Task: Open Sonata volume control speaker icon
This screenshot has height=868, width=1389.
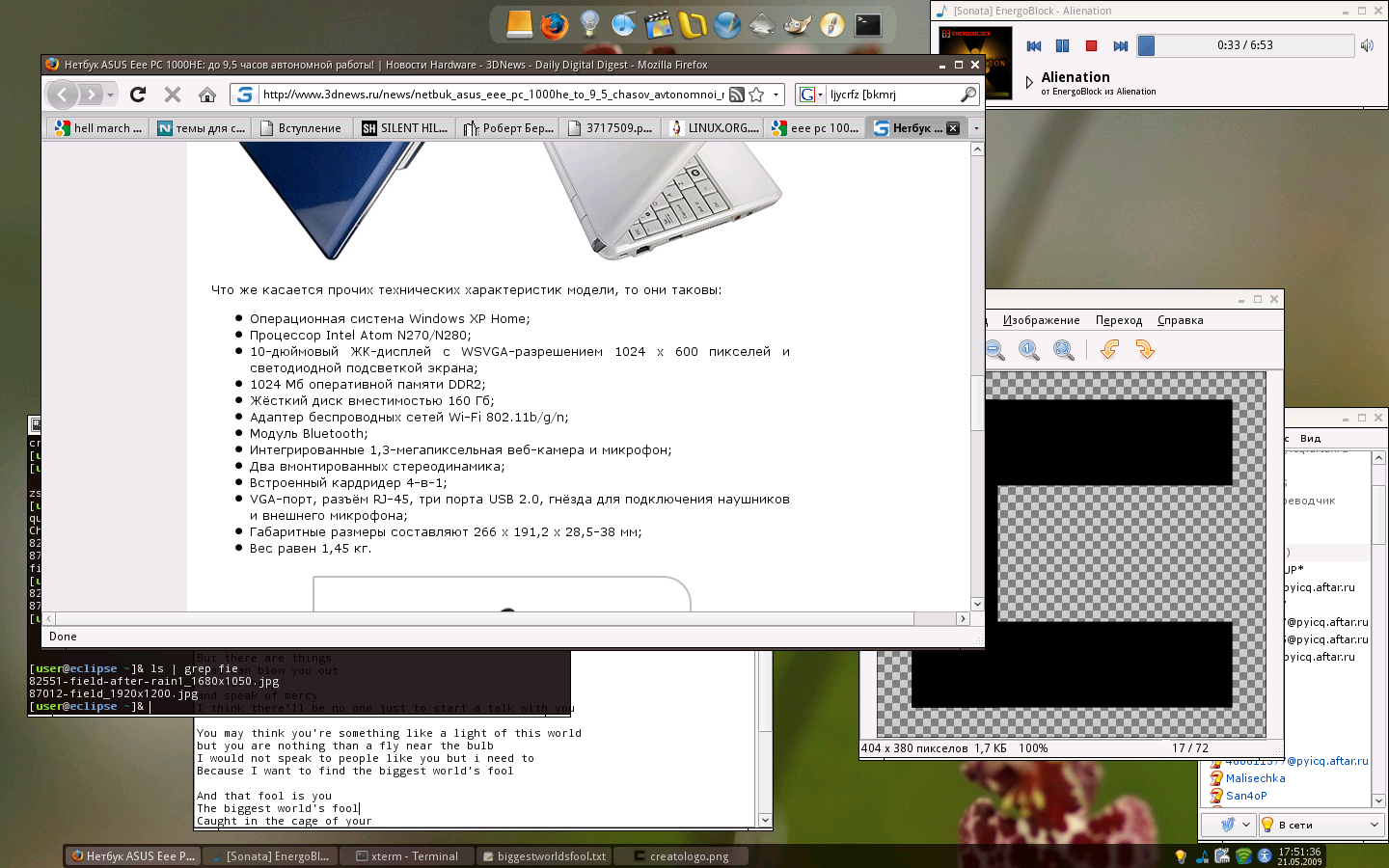Action: click(1367, 45)
